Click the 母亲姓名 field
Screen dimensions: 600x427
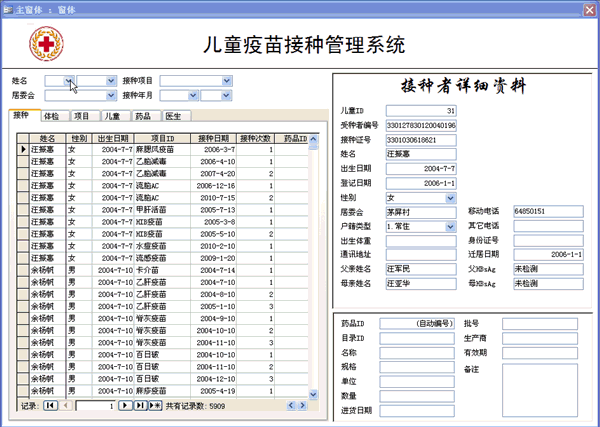(x=421, y=284)
